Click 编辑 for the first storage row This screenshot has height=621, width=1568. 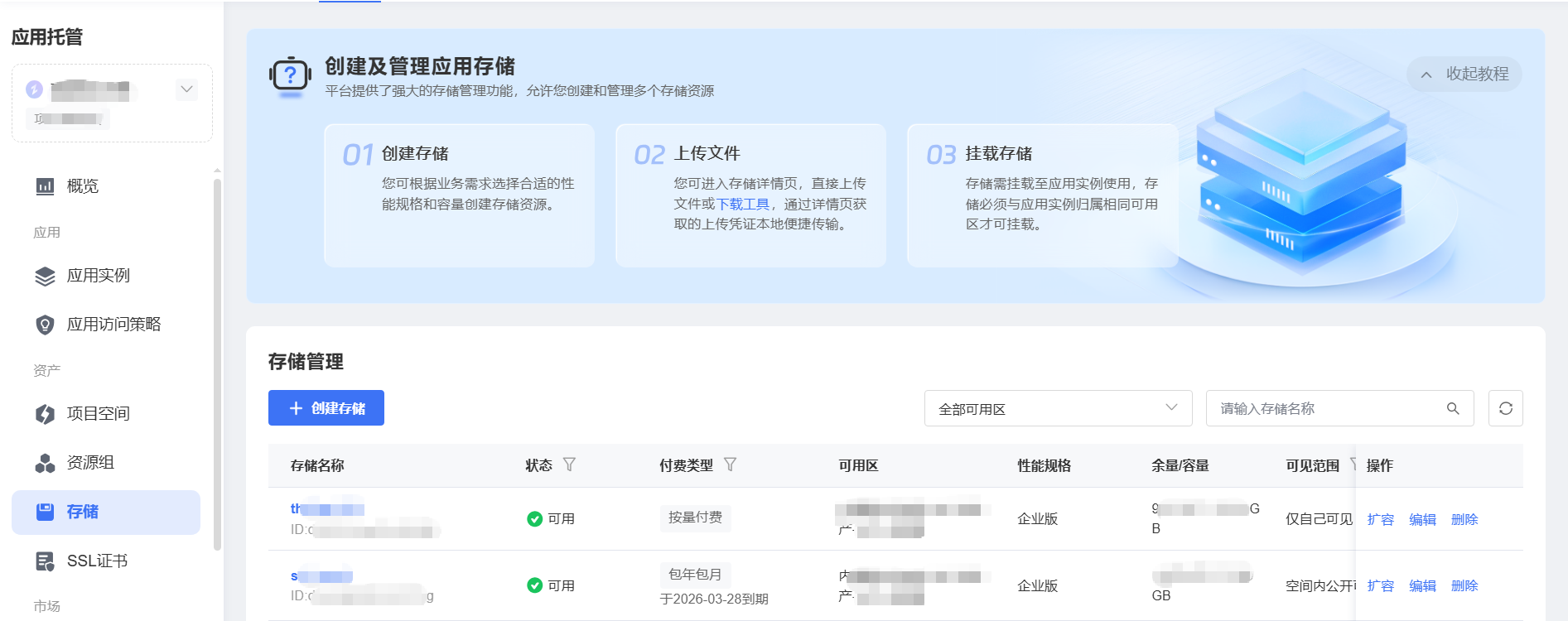[1422, 519]
